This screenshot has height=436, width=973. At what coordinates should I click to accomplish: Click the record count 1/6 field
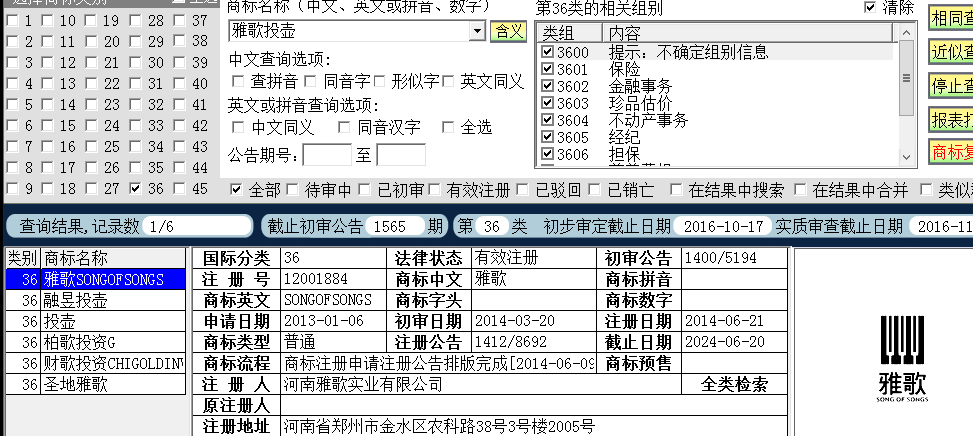pos(196,226)
